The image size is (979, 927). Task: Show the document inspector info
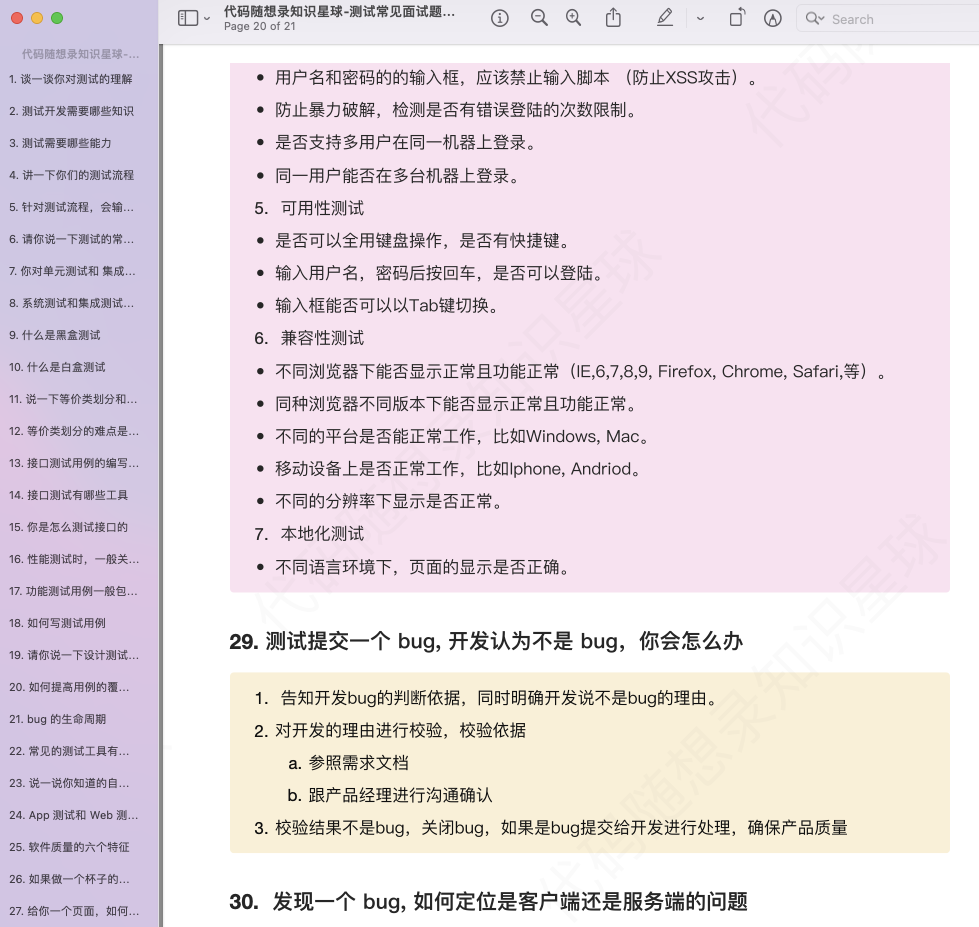coord(499,18)
